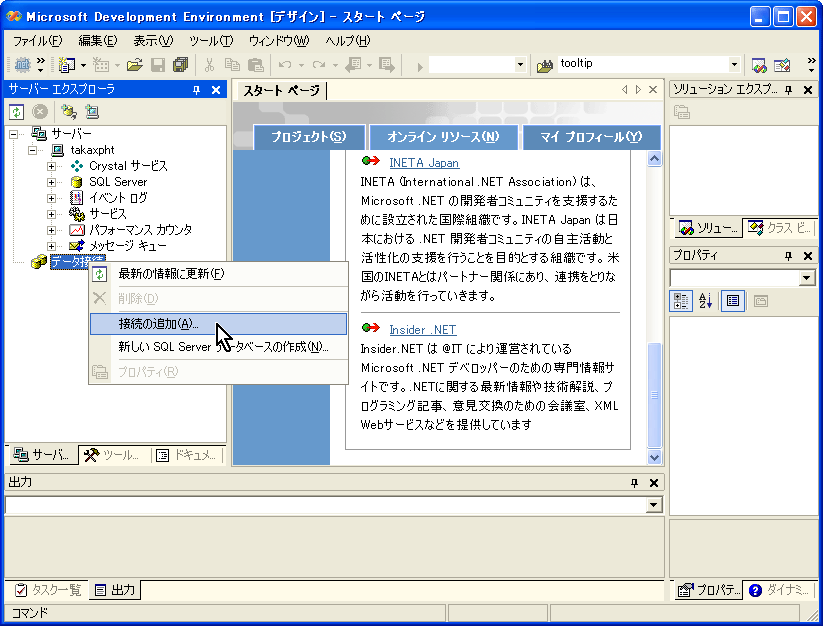The width and height of the screenshot is (823, 626).
Task: Switch to the オンライン リソース(N) tab
Action: (x=443, y=137)
